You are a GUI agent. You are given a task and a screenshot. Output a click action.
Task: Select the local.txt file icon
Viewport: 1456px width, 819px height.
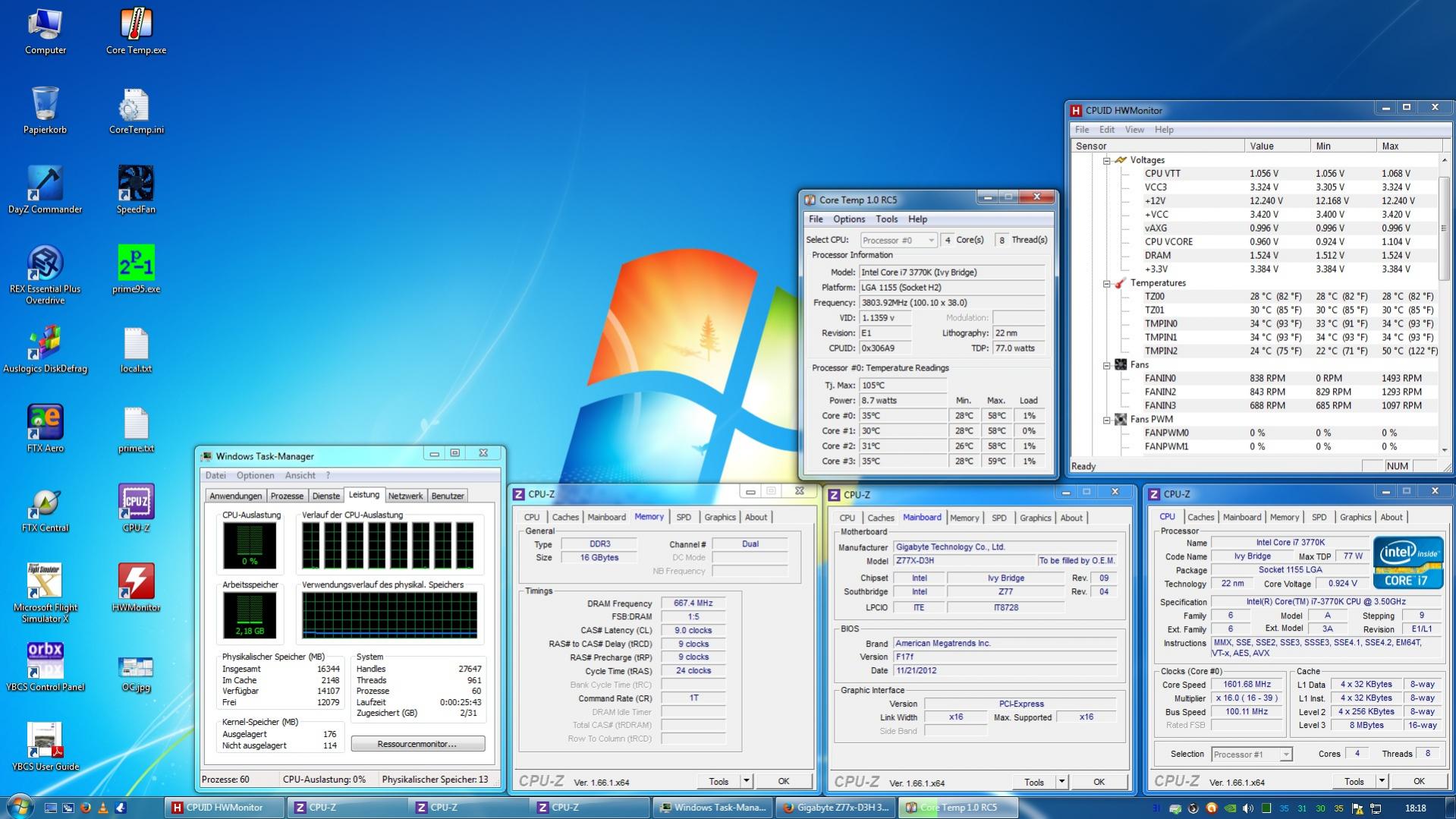(137, 350)
